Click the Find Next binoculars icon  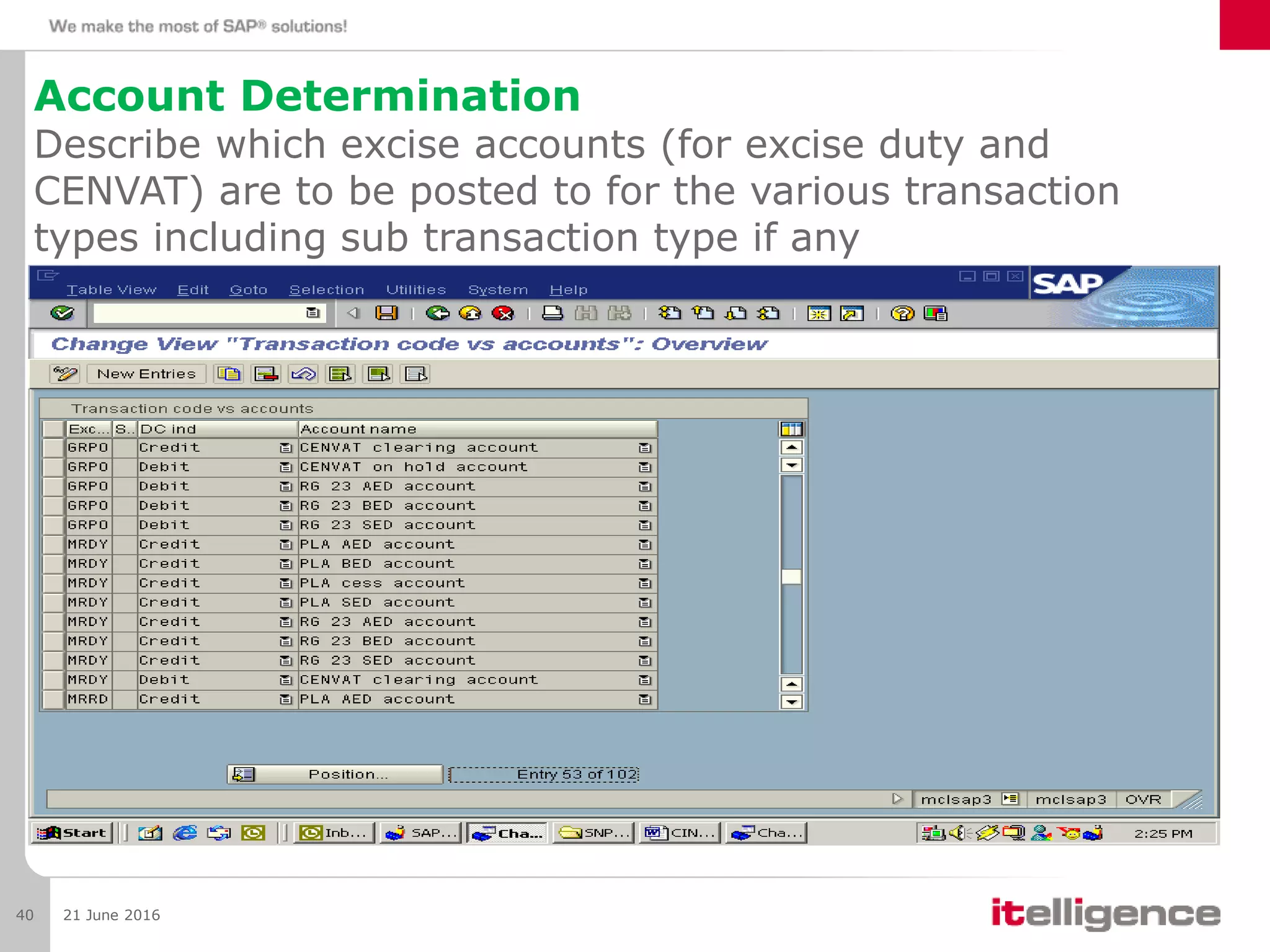point(619,314)
